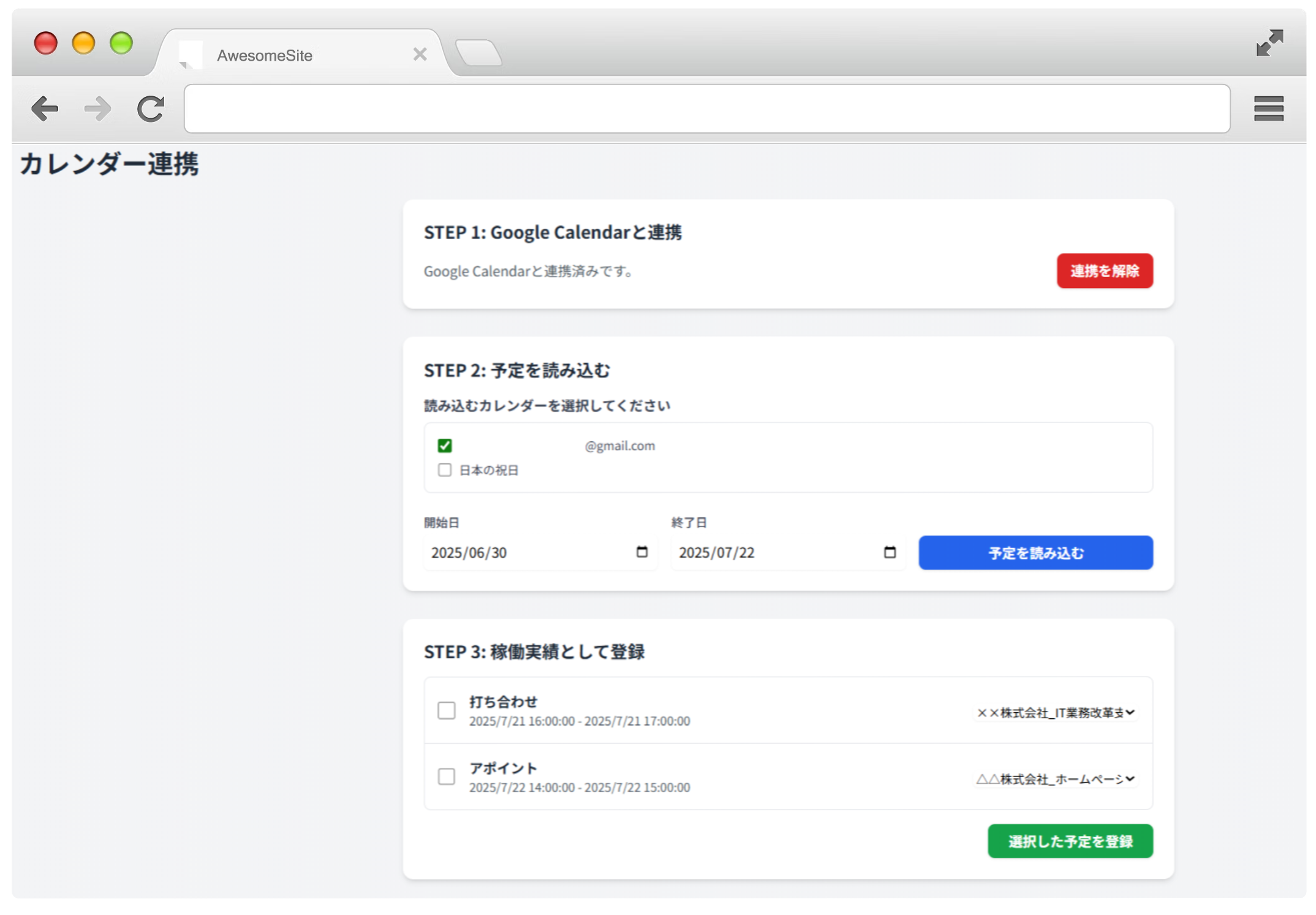Click the カレンダー連携 page heading
Image resolution: width=1316 pixels, height=915 pixels.
109,164
